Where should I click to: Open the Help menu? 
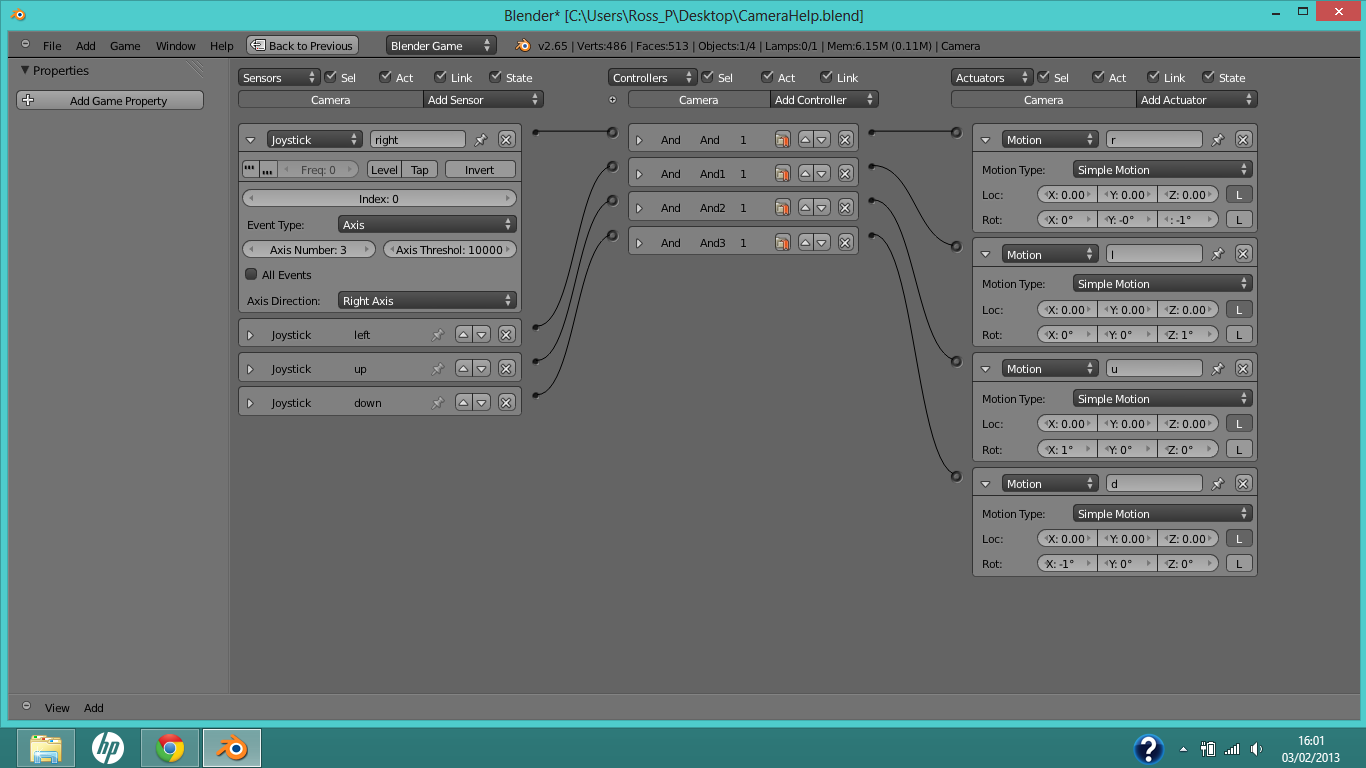click(222, 46)
